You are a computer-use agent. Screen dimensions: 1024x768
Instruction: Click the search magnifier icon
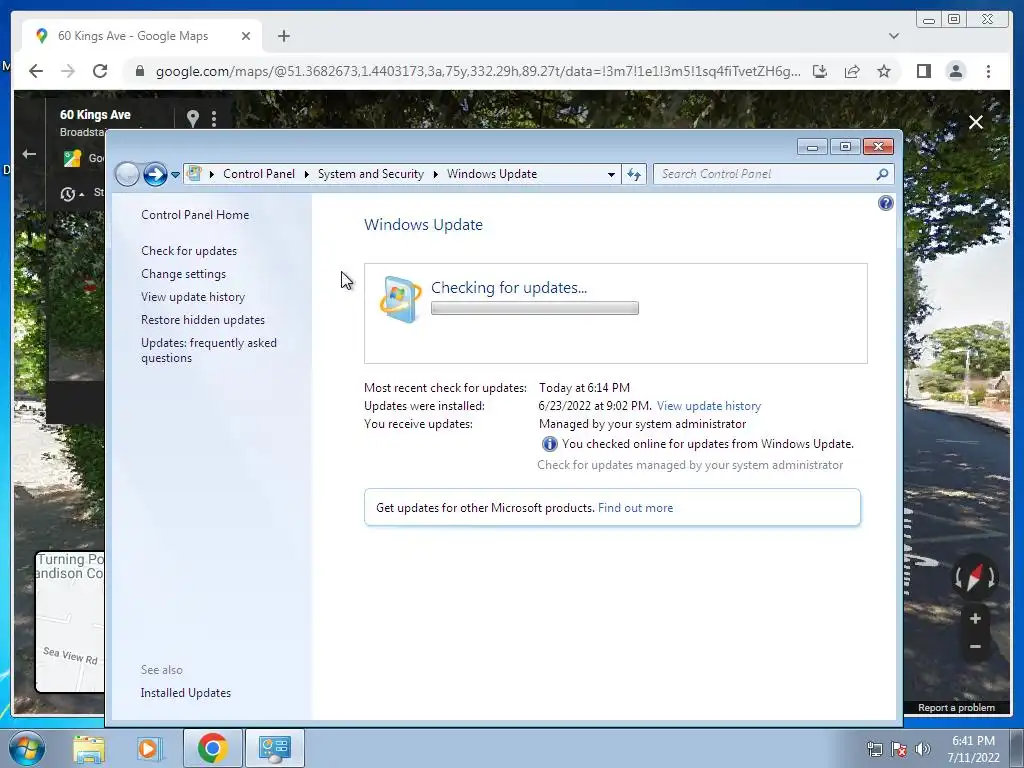[882, 174]
